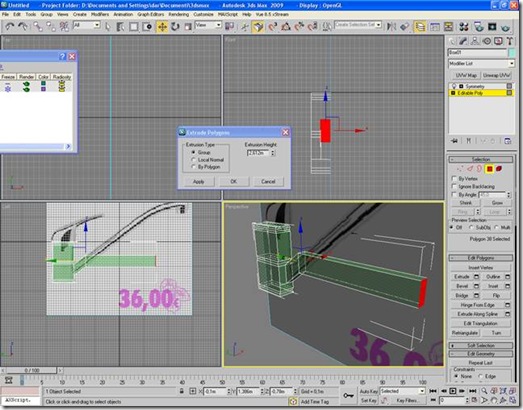Click the Undo arrow icon

pyautogui.click(x=9, y=26)
